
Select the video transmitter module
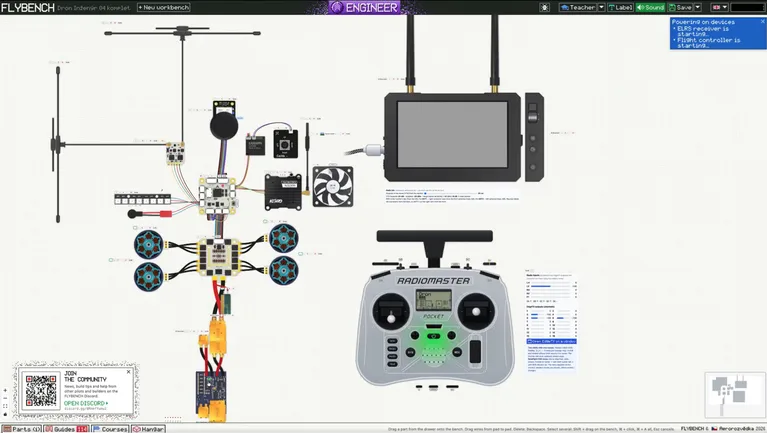click(x=283, y=192)
